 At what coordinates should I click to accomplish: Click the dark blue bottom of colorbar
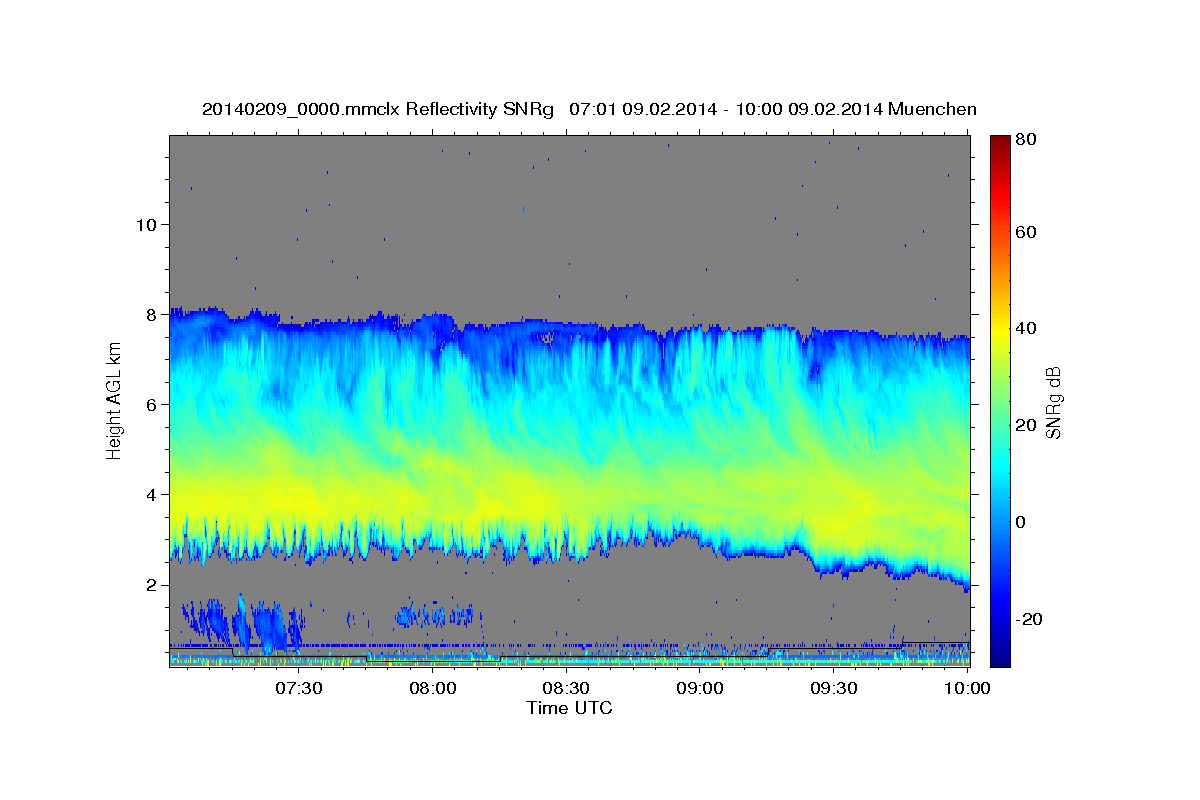click(x=999, y=655)
